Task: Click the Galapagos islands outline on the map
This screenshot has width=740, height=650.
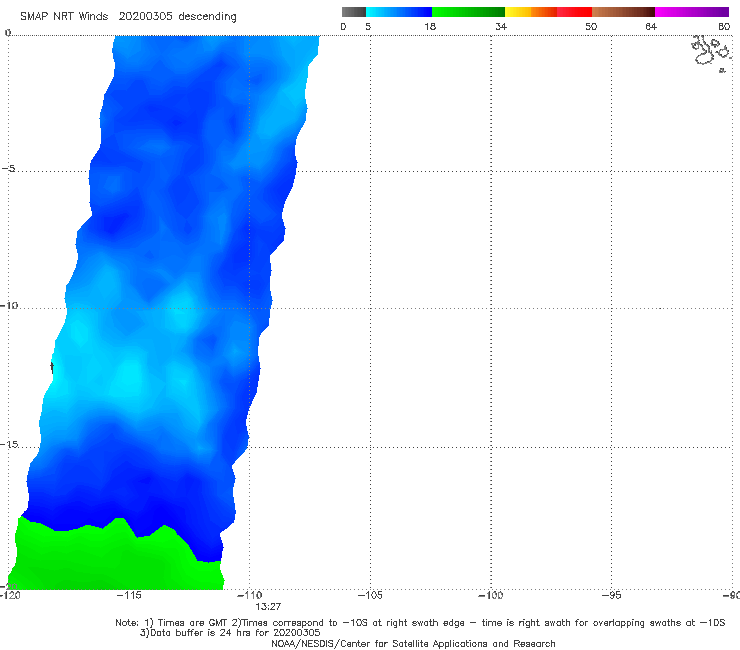Action: click(x=711, y=52)
